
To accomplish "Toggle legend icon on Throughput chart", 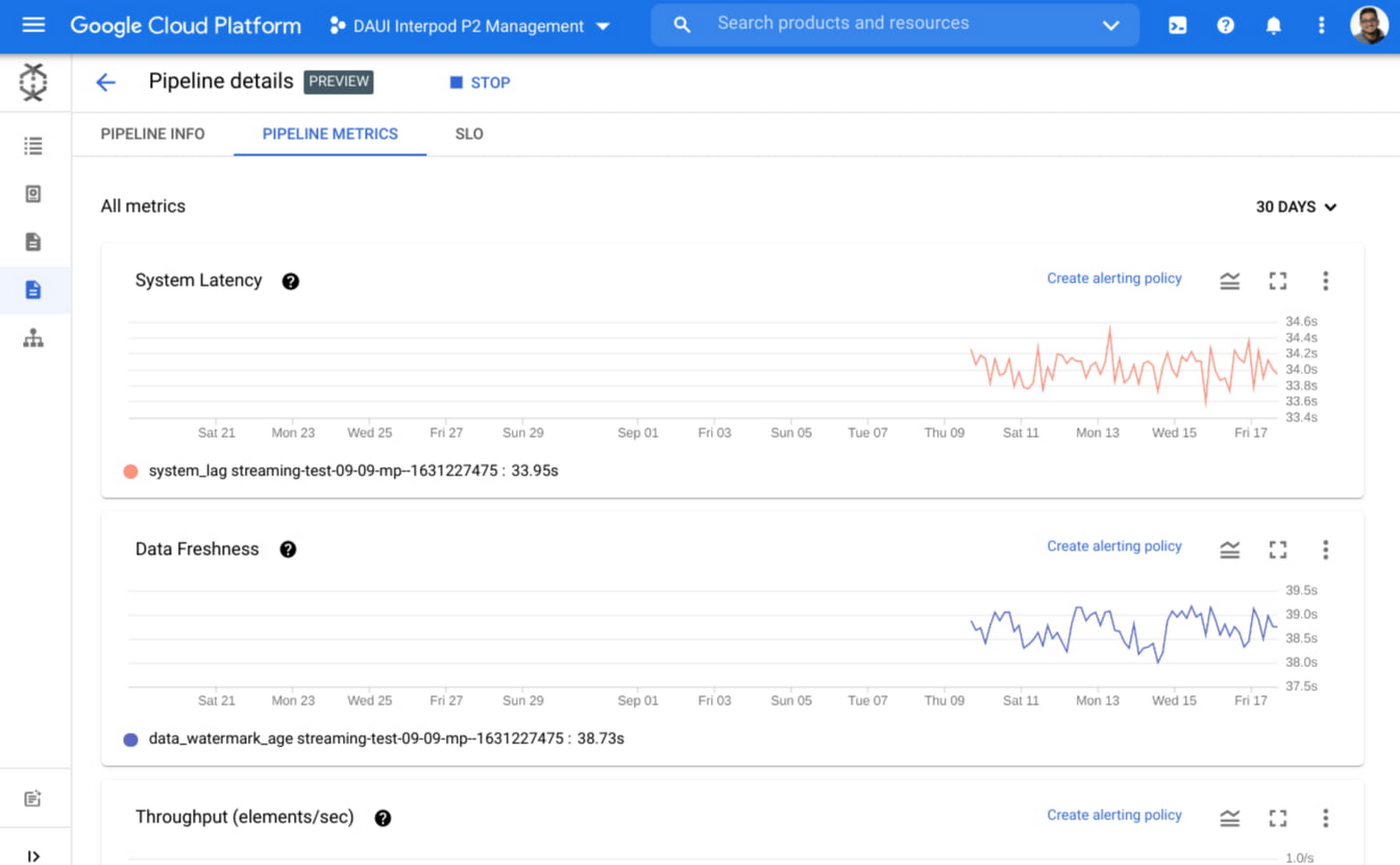I will [x=1230, y=818].
